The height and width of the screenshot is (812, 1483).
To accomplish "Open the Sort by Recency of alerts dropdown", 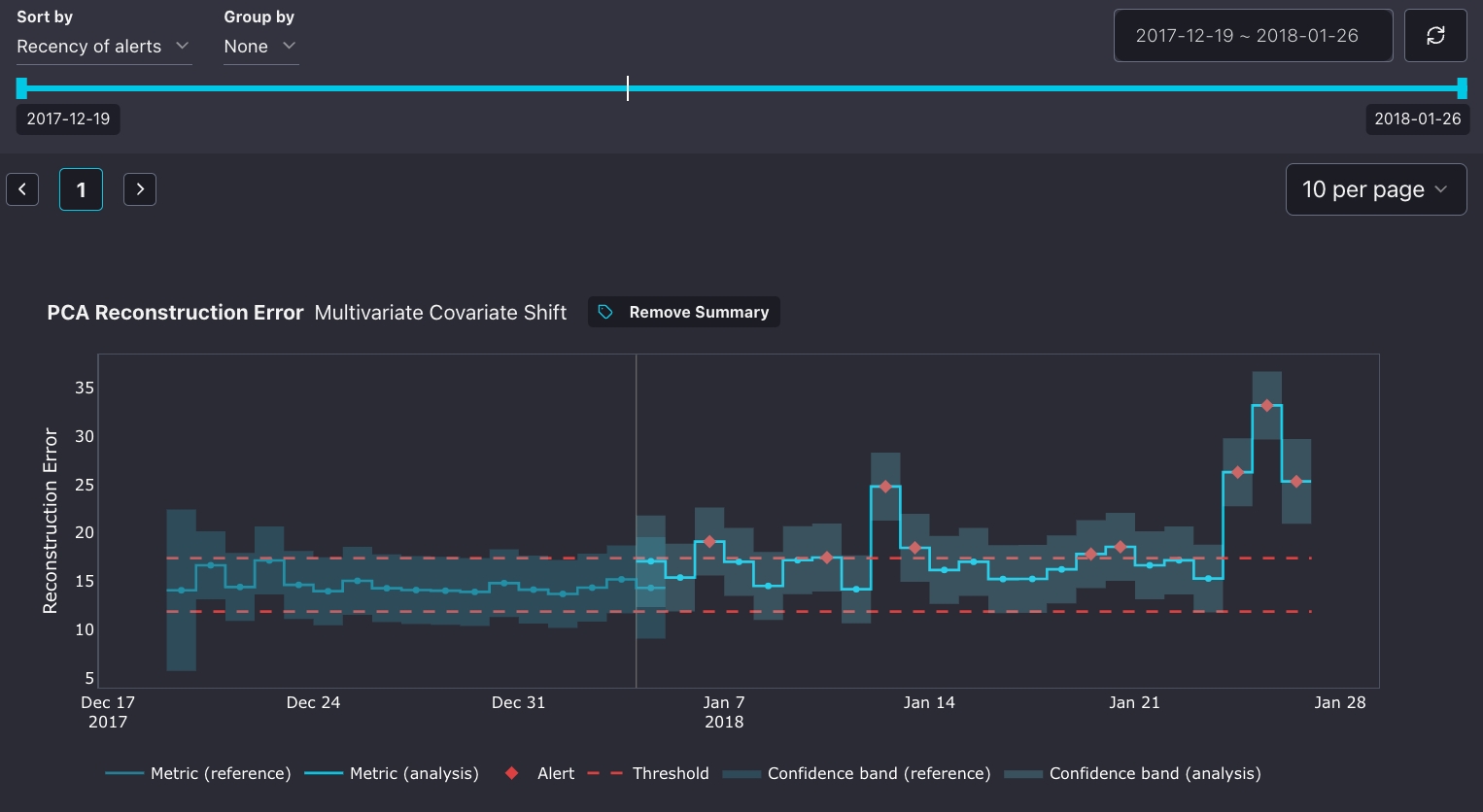I will click(x=103, y=47).
